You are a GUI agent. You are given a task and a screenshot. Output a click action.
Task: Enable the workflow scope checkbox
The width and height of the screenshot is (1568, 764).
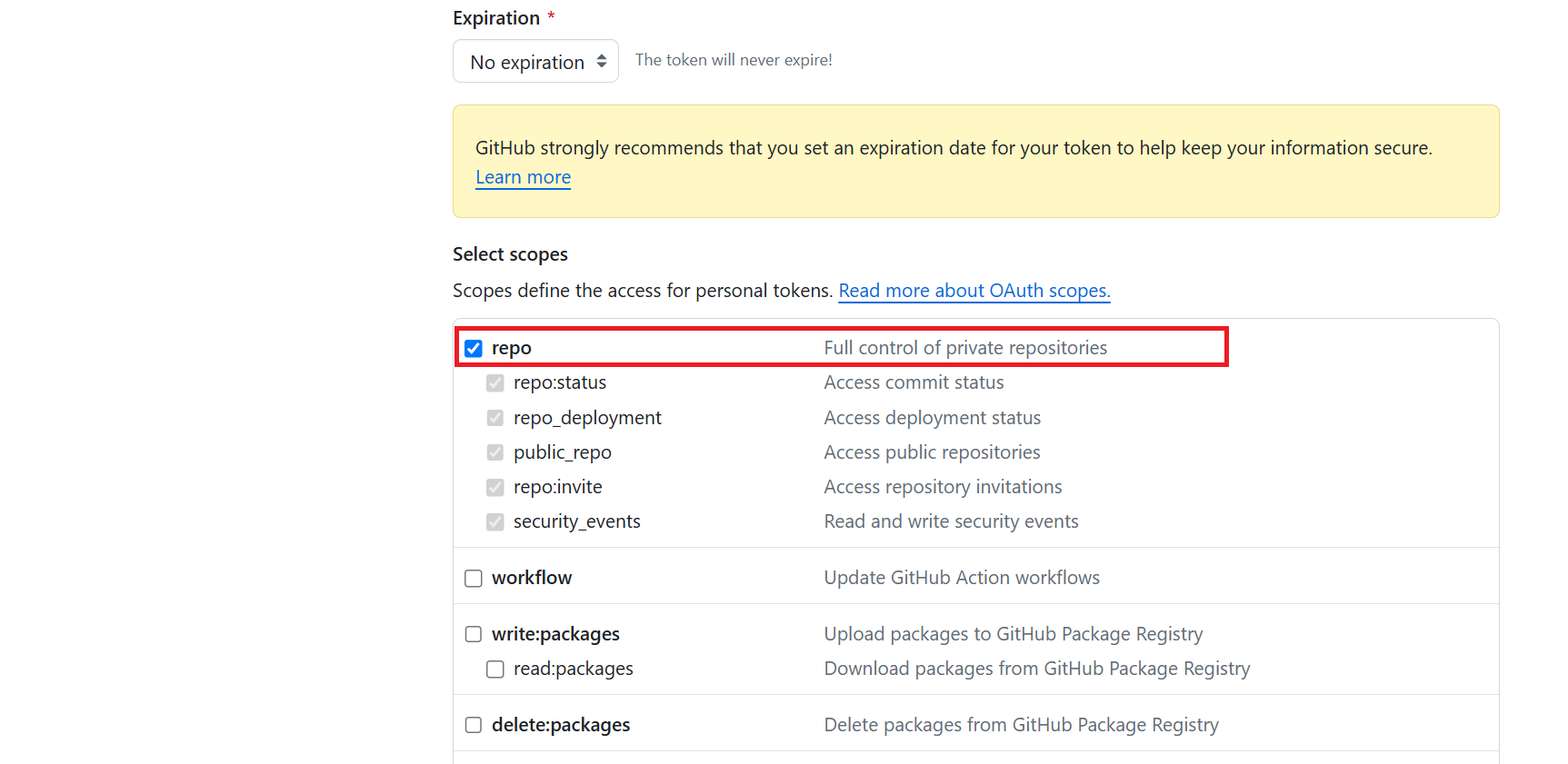coord(474,579)
